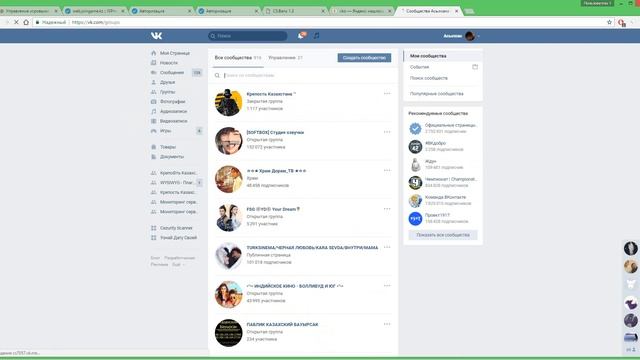Click header search field
The height and width of the screenshot is (360, 640).
pyautogui.click(x=247, y=36)
